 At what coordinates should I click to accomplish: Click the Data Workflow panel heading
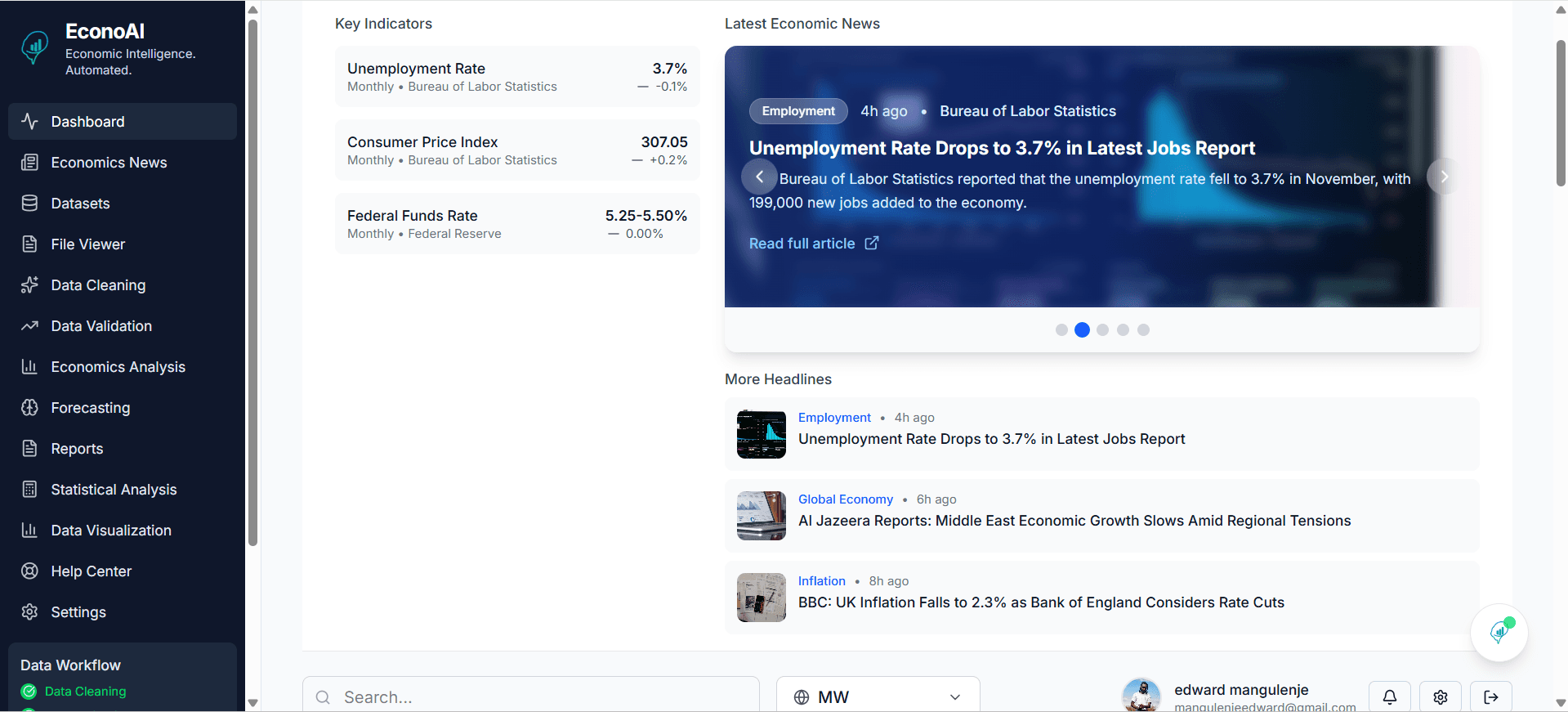pos(70,665)
